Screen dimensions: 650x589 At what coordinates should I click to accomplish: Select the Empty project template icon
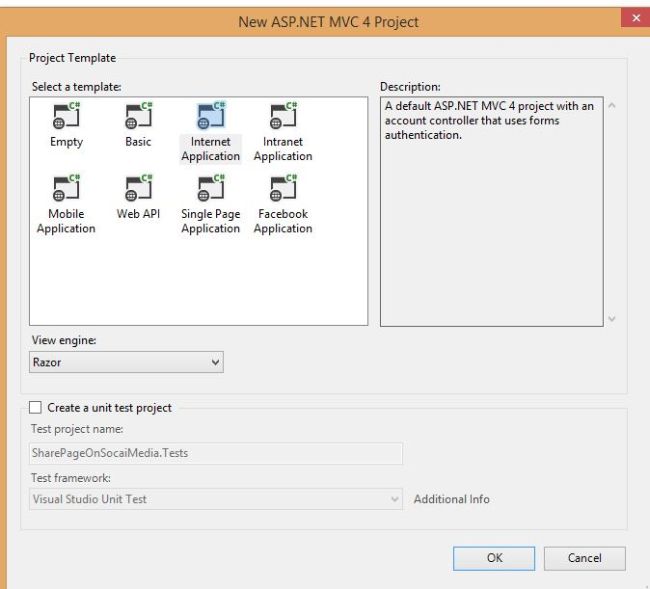tap(66, 117)
